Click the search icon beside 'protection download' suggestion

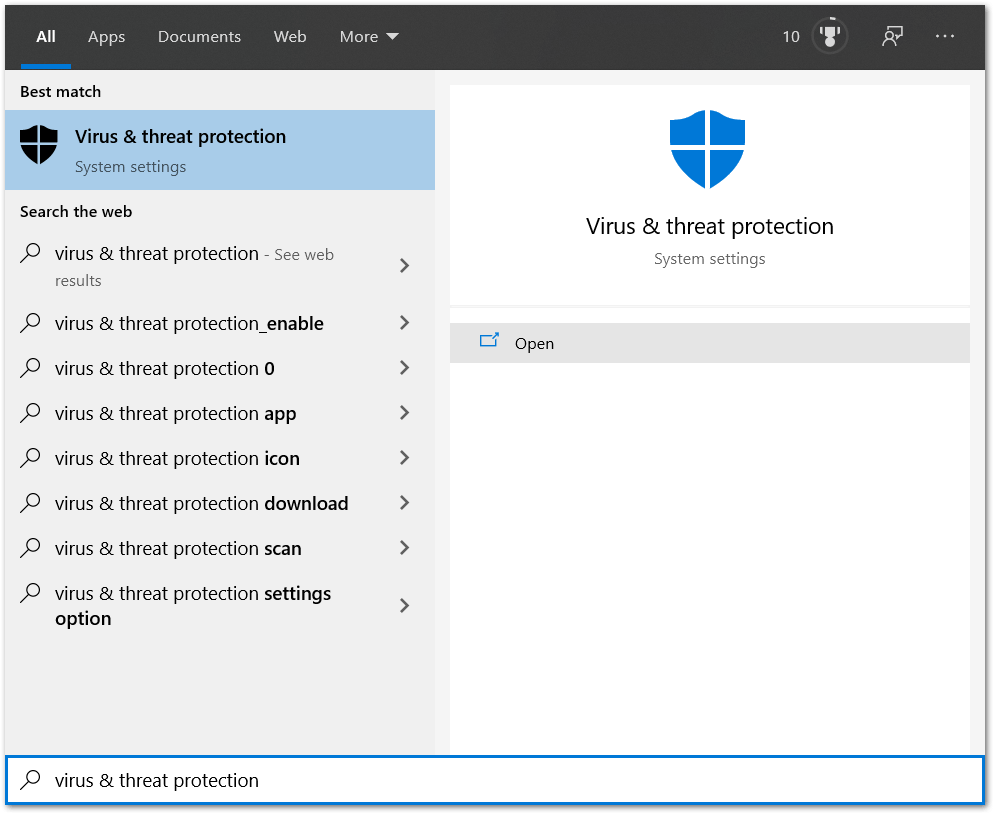click(x=30, y=503)
